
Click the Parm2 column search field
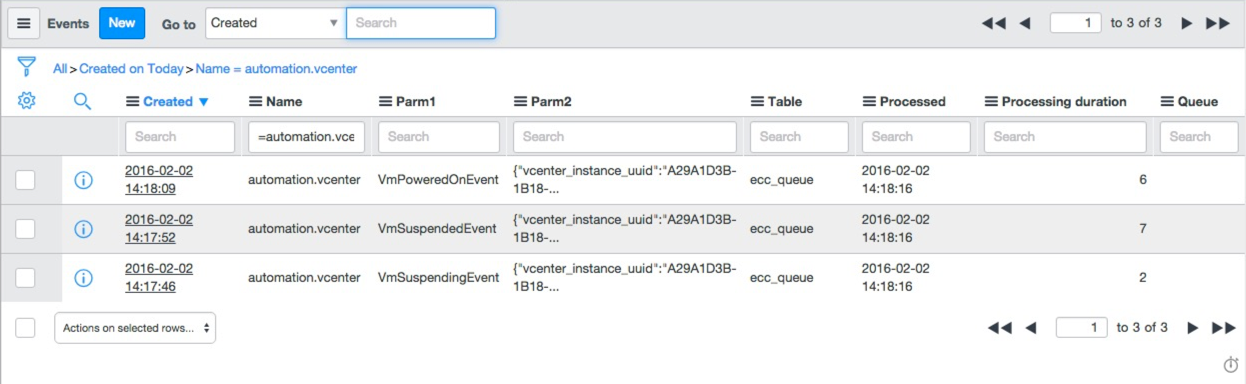pyautogui.click(x=625, y=137)
